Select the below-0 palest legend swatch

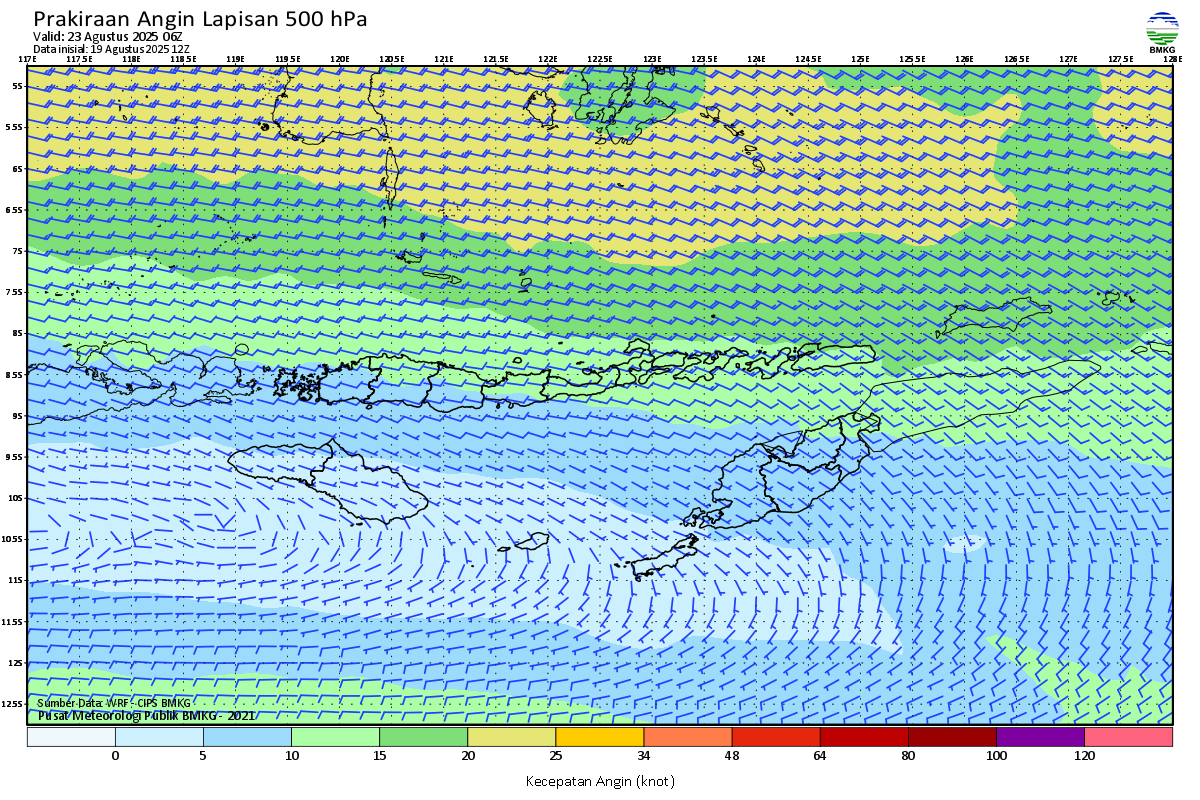[x=71, y=737]
